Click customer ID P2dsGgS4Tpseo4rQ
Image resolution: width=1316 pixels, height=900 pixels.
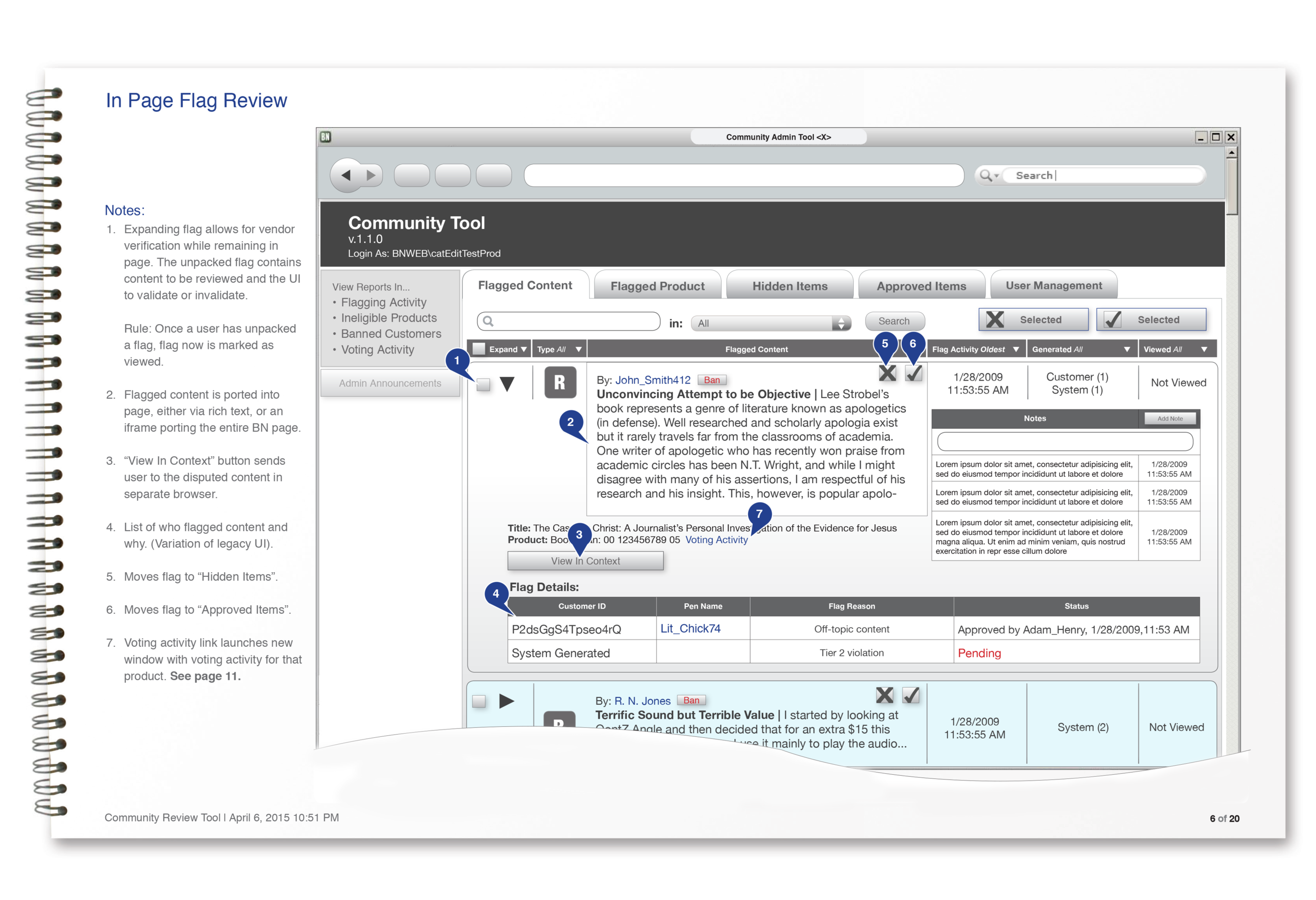(566, 629)
